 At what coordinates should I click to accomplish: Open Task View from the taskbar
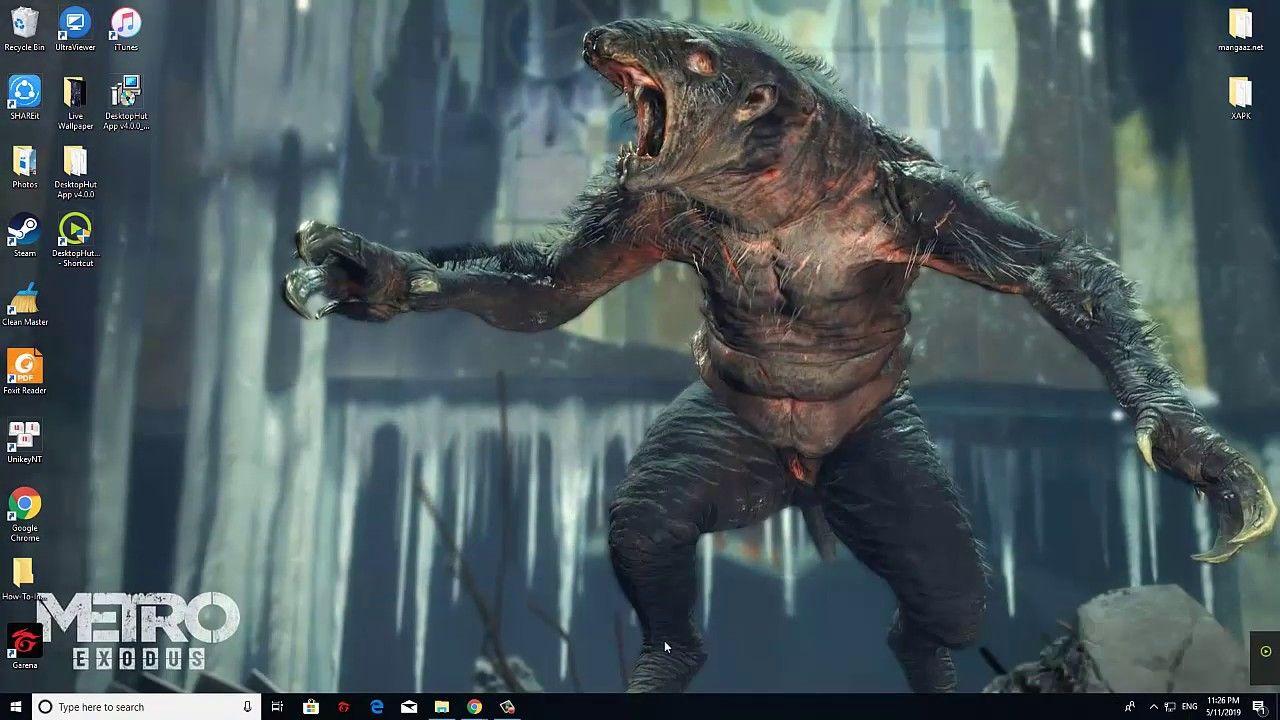[x=278, y=707]
